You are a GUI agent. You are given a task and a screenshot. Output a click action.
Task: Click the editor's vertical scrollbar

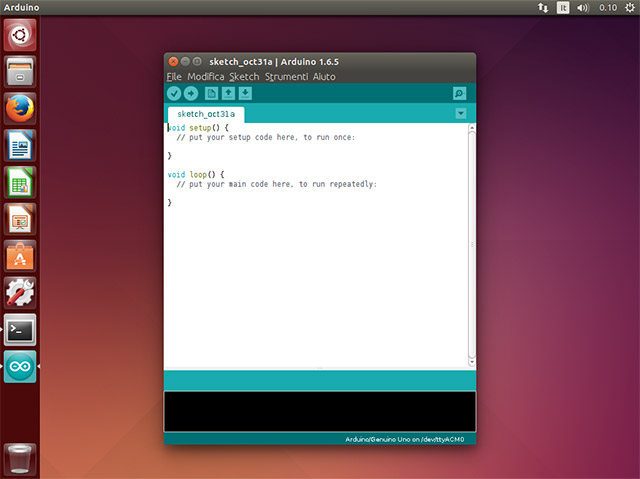(472, 245)
